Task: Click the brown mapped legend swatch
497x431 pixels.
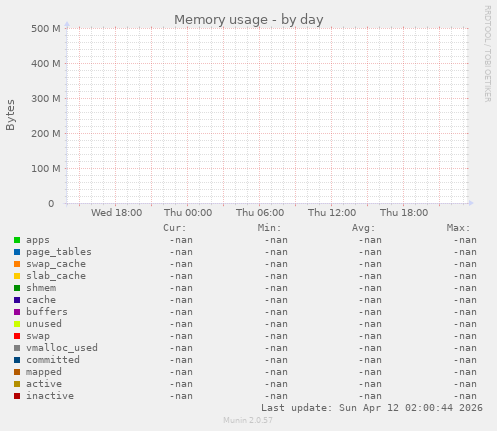Action: tap(17, 372)
